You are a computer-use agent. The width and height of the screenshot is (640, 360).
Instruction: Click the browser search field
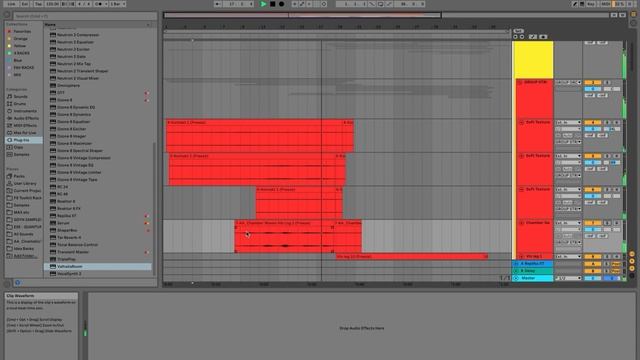(85, 16)
